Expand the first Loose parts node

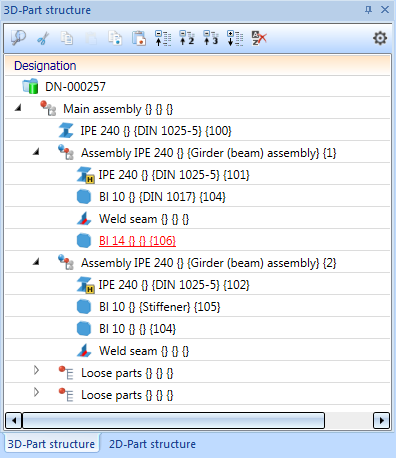(x=36, y=370)
